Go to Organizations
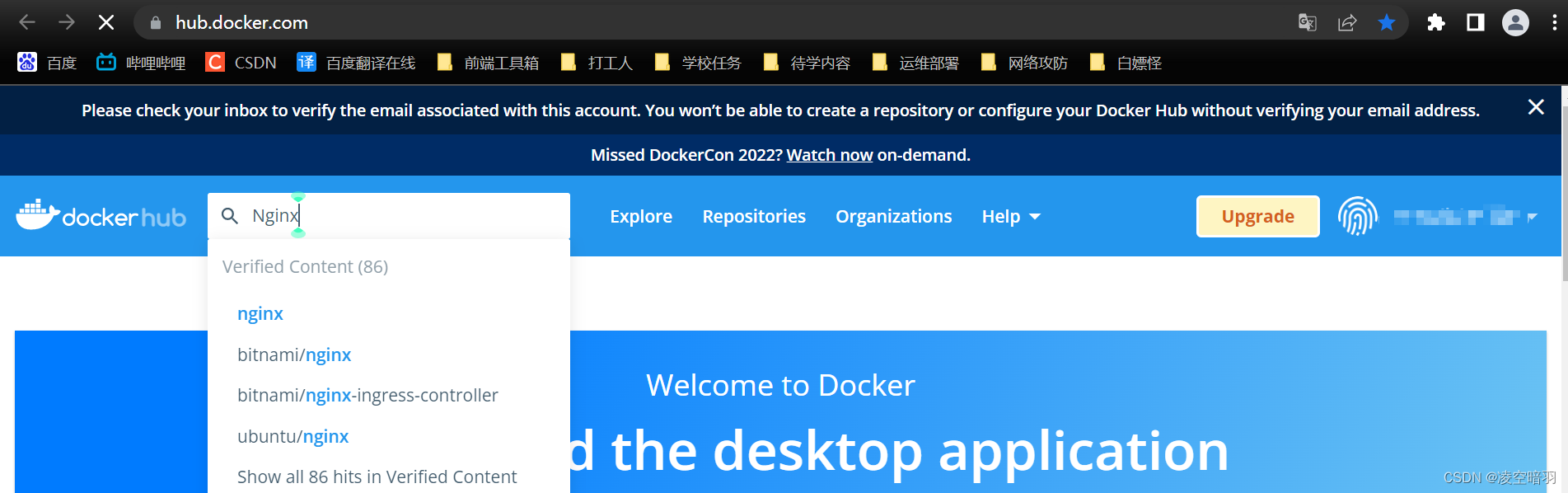The image size is (1568, 493). point(893,216)
